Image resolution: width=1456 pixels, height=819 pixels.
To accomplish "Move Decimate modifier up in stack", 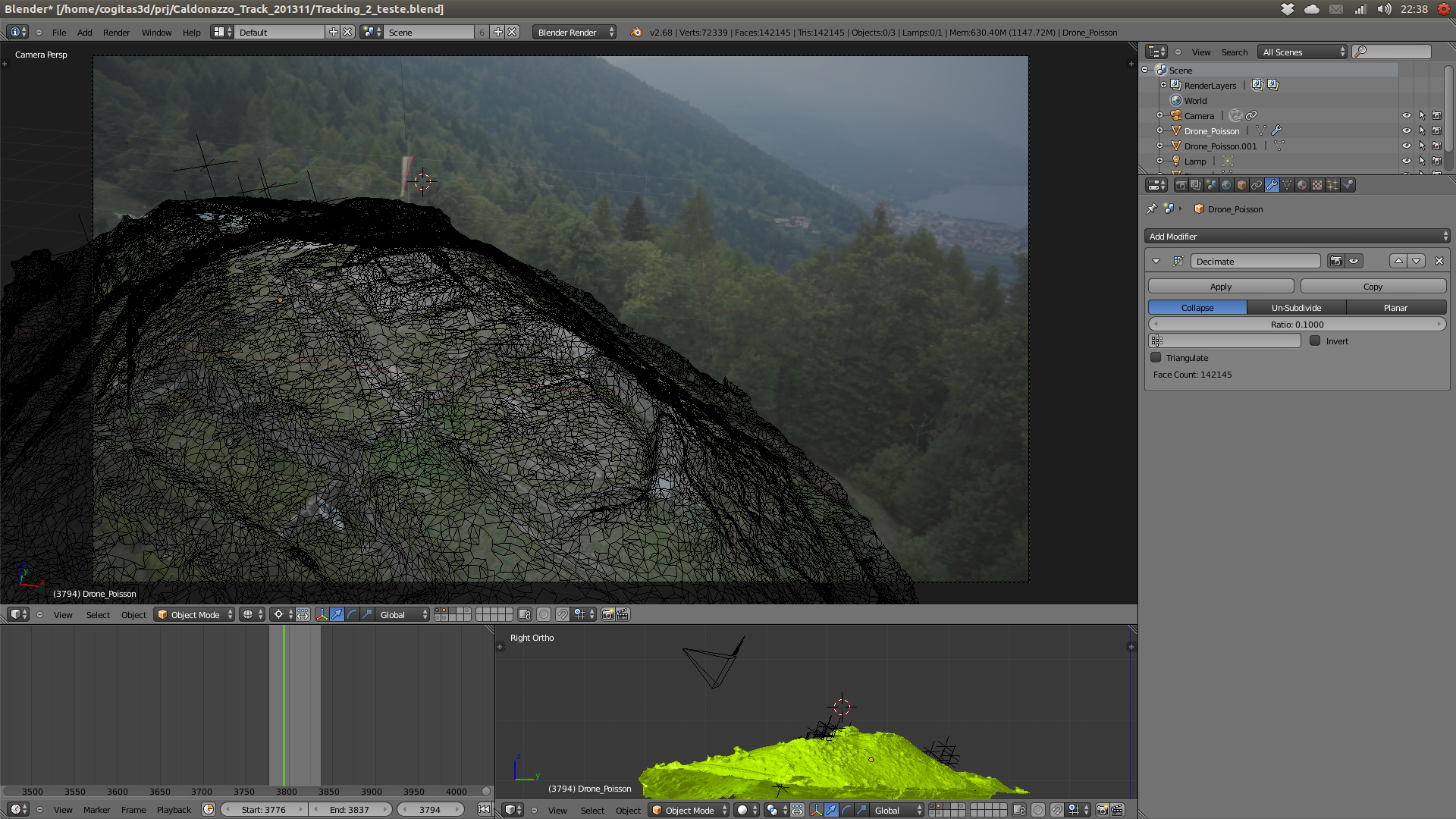I will coord(1398,261).
